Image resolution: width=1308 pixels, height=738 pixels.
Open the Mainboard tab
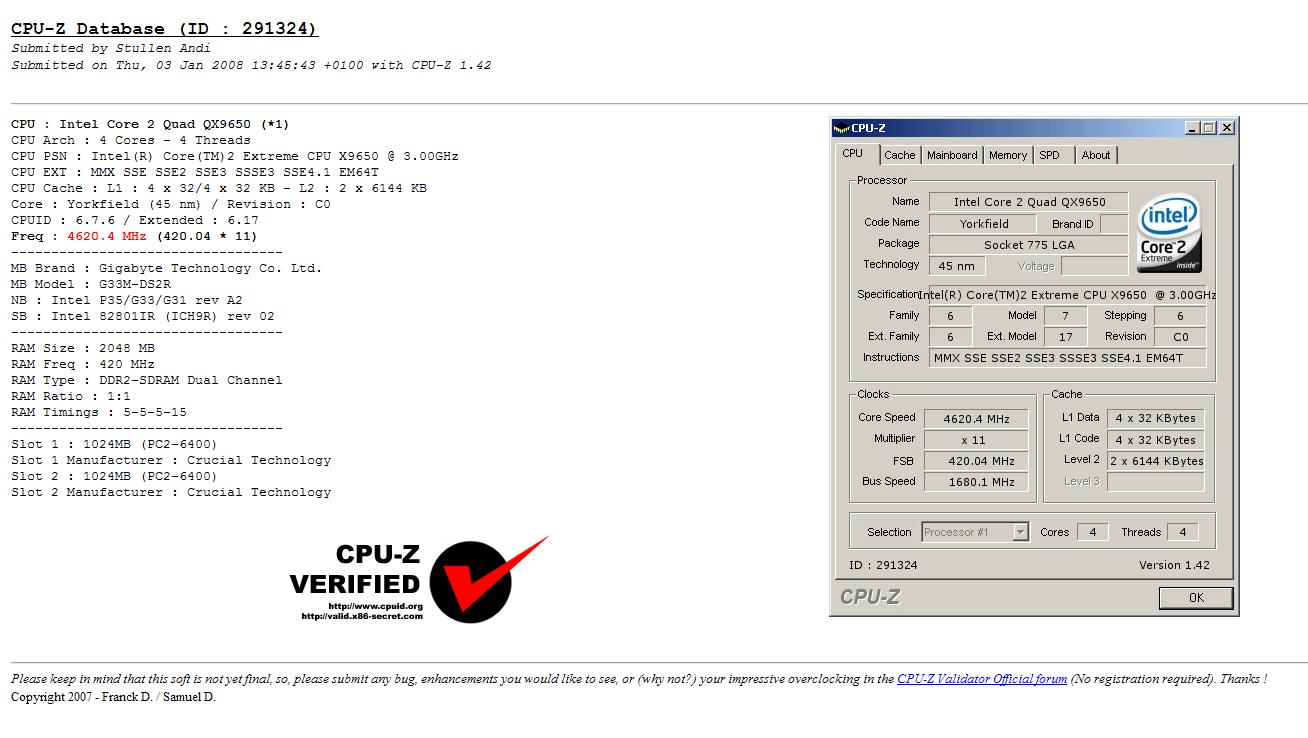click(x=952, y=155)
